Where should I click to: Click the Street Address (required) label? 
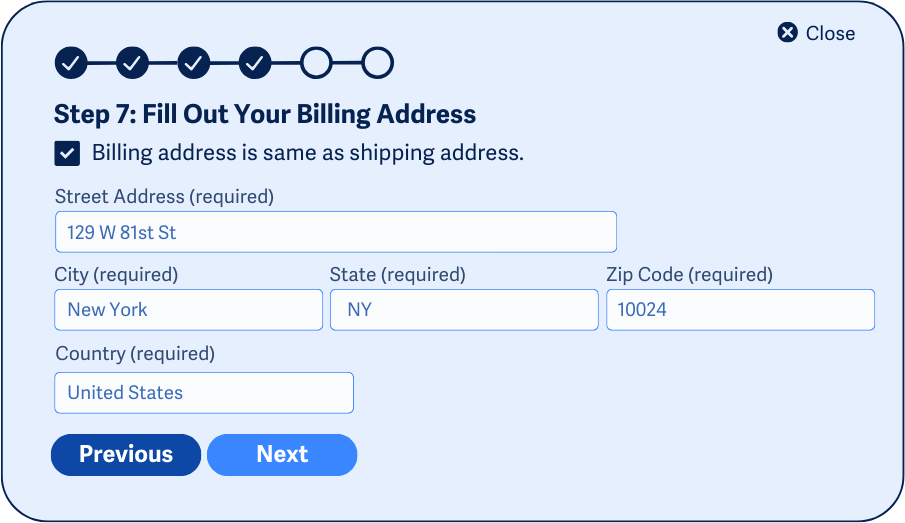[164, 196]
